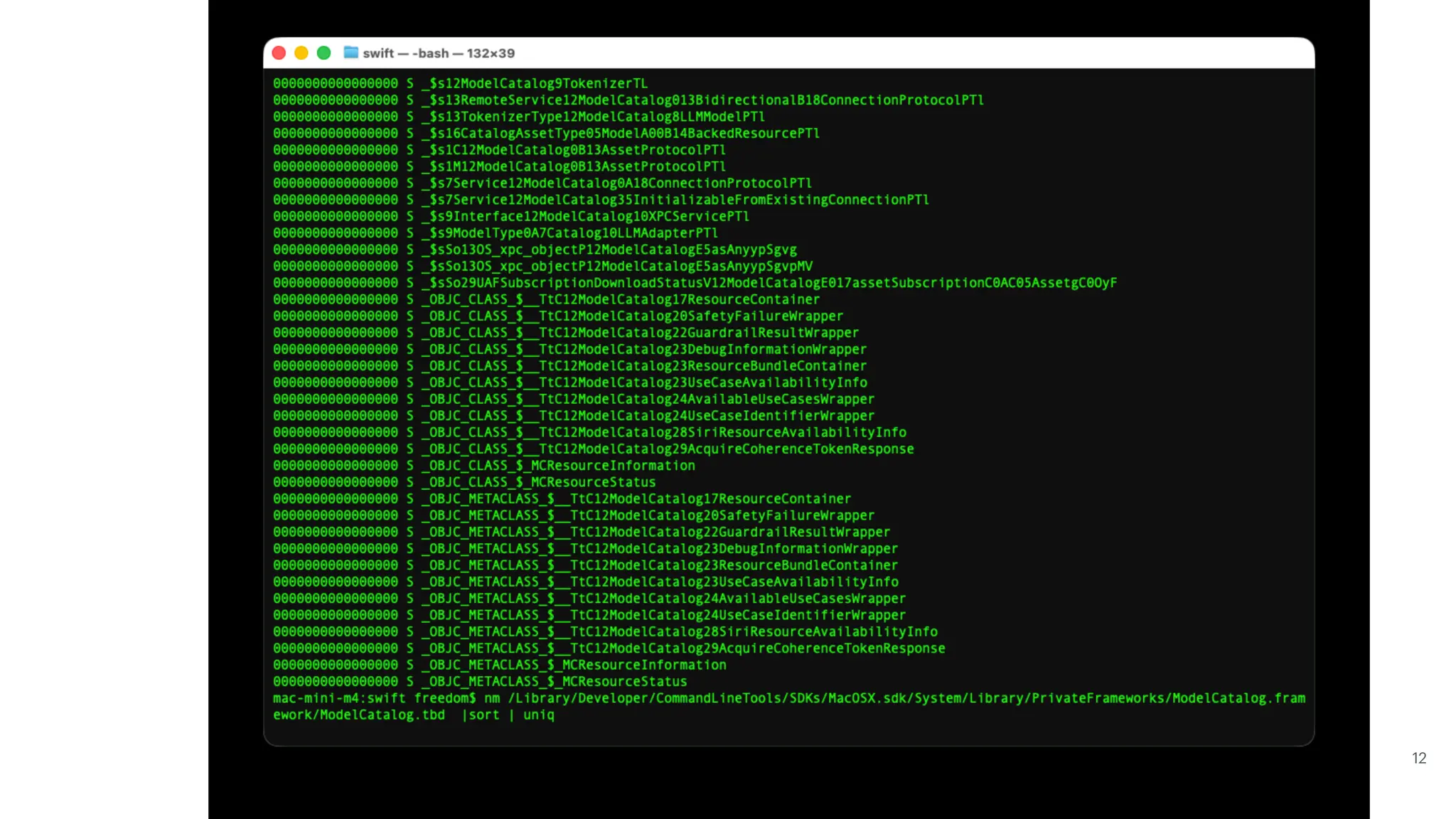Click the UAFSubscriptionDownloadStatus symbol line
Screen dimensions: 1456x819
(769, 283)
